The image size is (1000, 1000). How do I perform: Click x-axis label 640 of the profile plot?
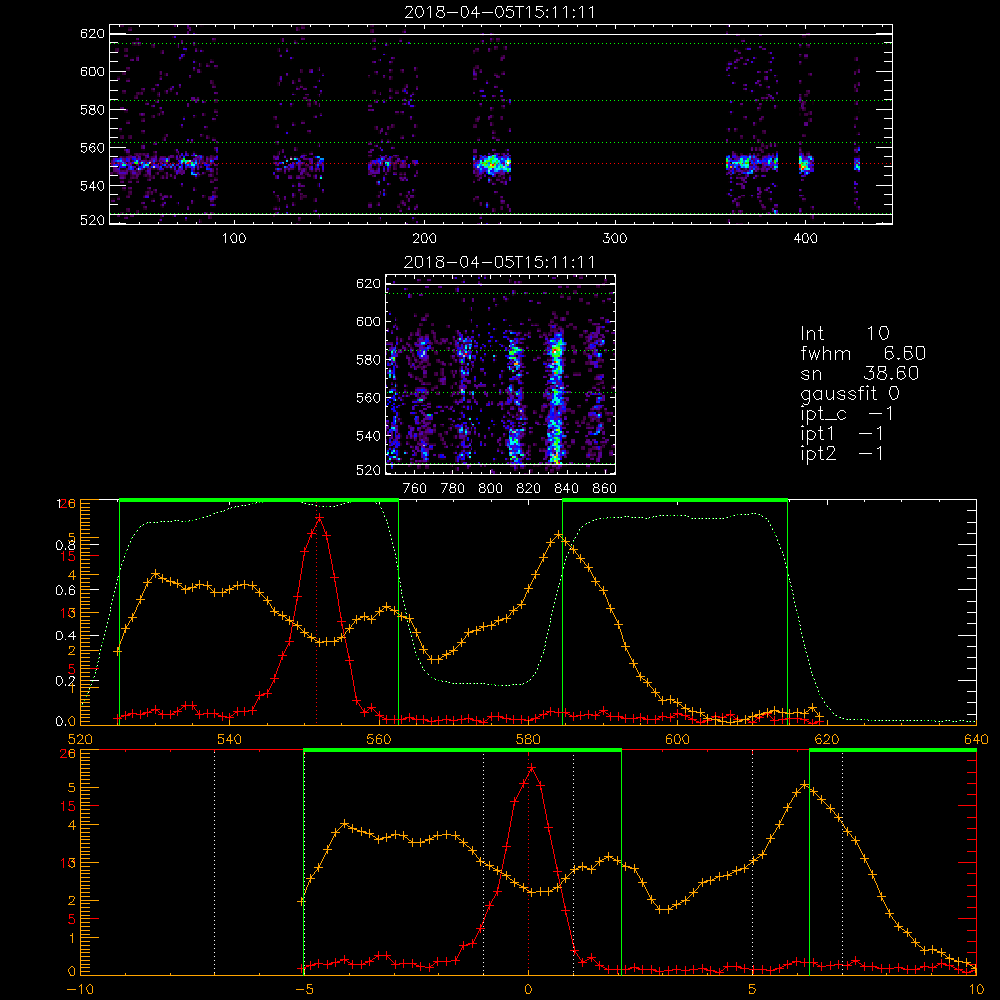tap(976, 739)
